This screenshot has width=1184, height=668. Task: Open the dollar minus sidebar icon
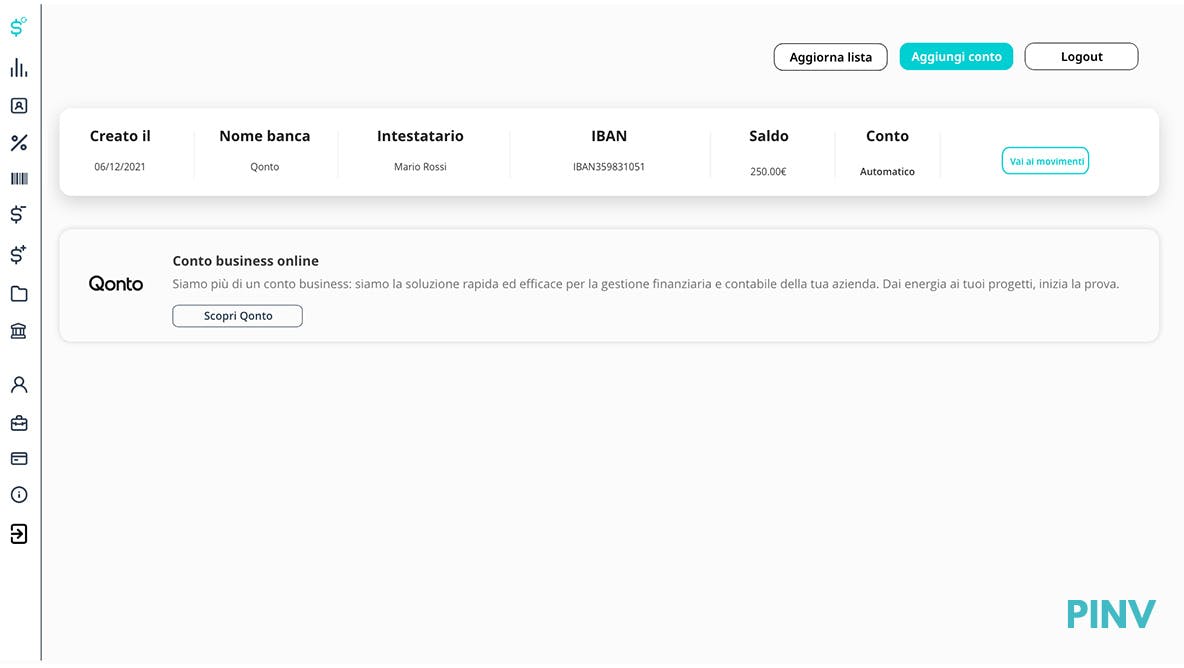(x=18, y=214)
